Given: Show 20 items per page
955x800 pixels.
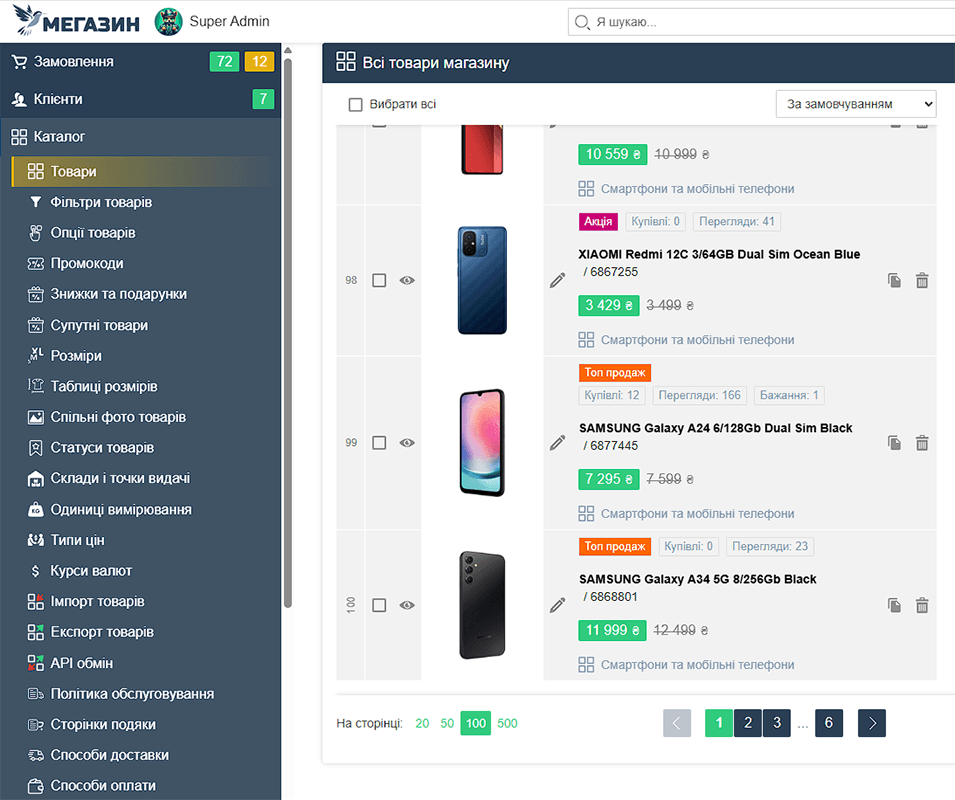Looking at the screenshot, I should (422, 723).
